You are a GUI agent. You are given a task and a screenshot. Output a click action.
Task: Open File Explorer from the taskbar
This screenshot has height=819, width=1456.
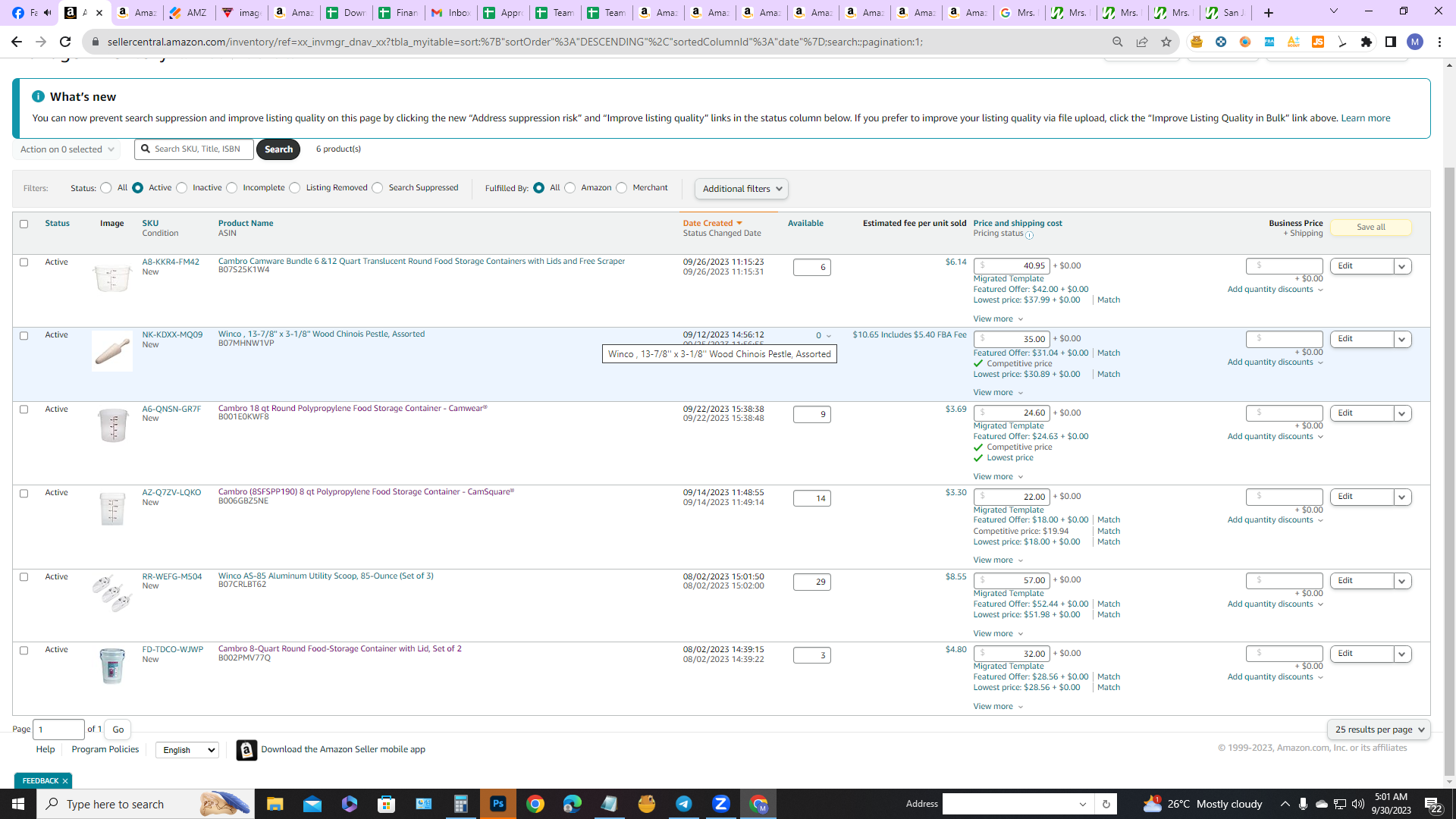[x=275, y=804]
